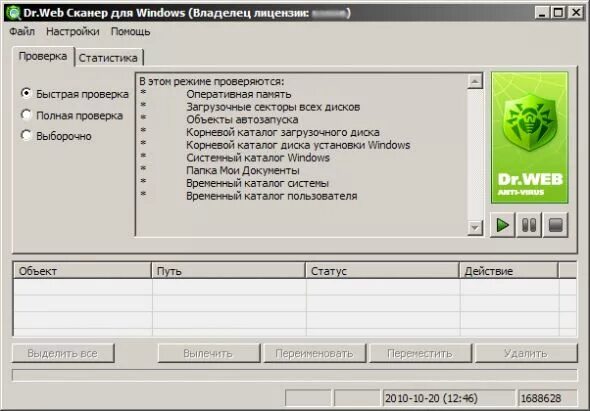Click the В этом режиме проверяются heading
Viewport: 590px width, 411px height.
(x=211, y=81)
